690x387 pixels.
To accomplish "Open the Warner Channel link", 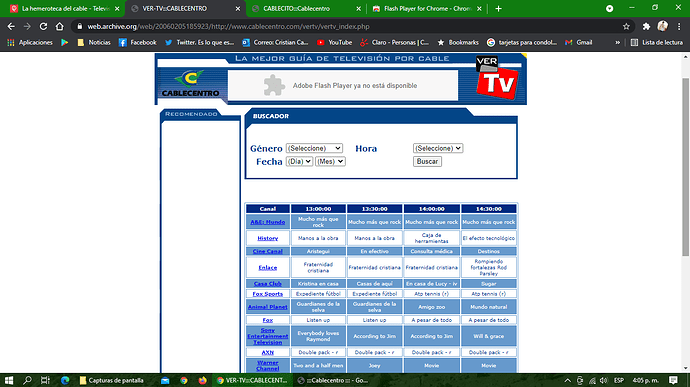I will coord(268,365).
